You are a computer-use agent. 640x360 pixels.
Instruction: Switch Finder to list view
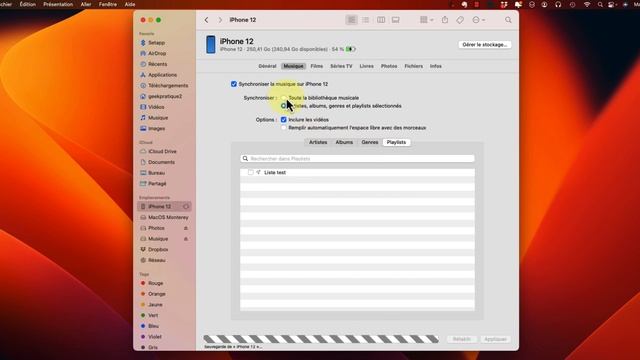click(x=366, y=20)
